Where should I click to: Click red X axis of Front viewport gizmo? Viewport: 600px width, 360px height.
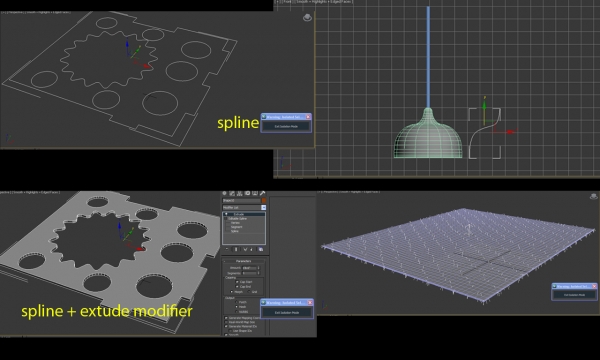(x=505, y=132)
